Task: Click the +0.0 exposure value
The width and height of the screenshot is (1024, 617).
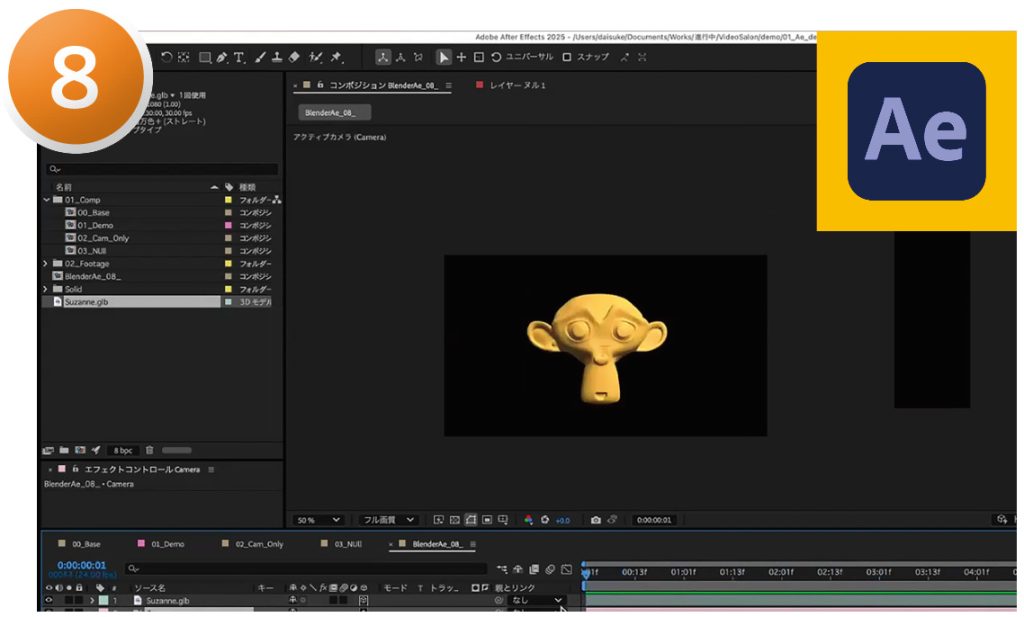Action: 563,520
